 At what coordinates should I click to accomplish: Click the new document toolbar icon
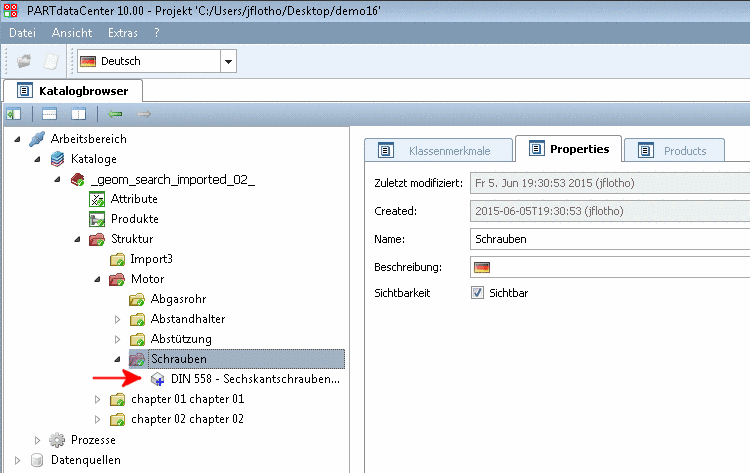(51, 61)
